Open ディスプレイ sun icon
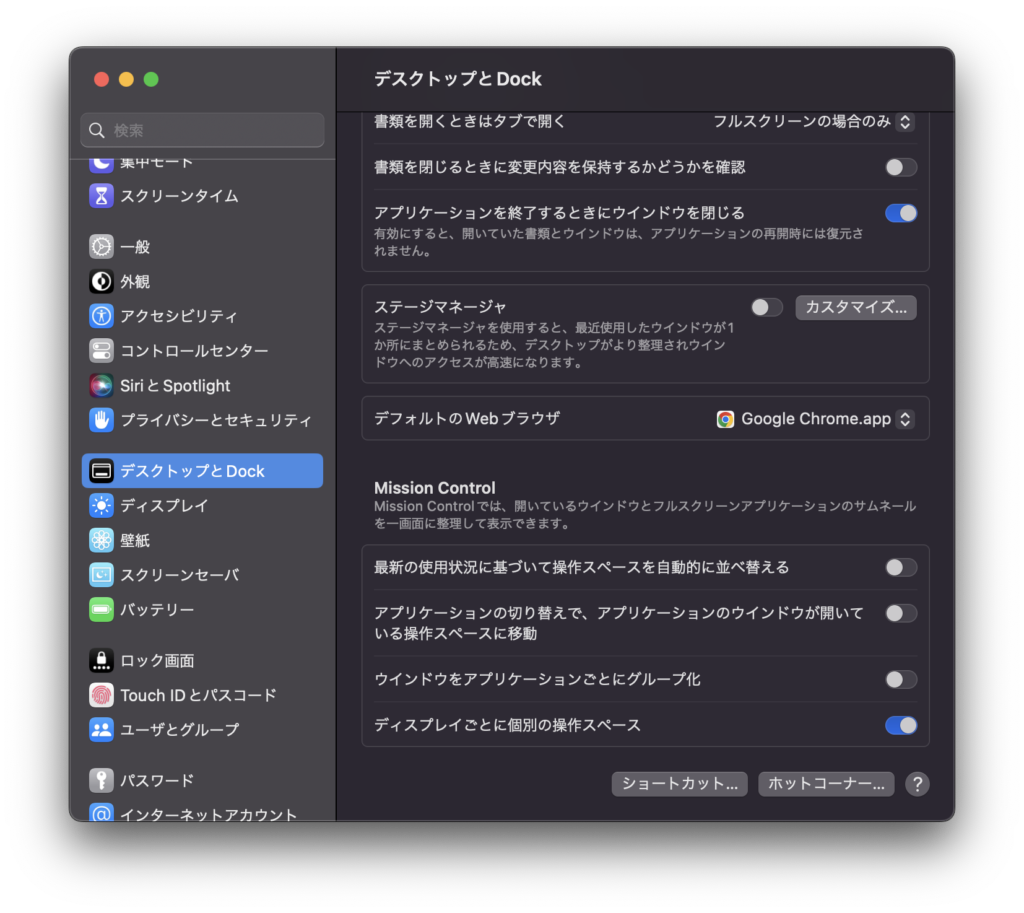 101,505
